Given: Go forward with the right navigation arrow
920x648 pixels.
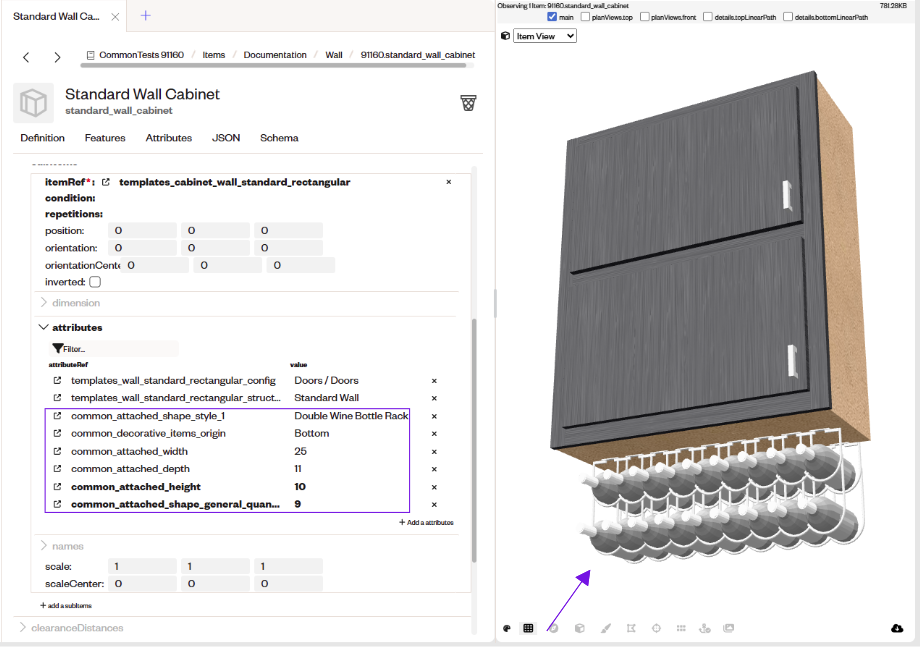Looking at the screenshot, I should click(57, 57).
